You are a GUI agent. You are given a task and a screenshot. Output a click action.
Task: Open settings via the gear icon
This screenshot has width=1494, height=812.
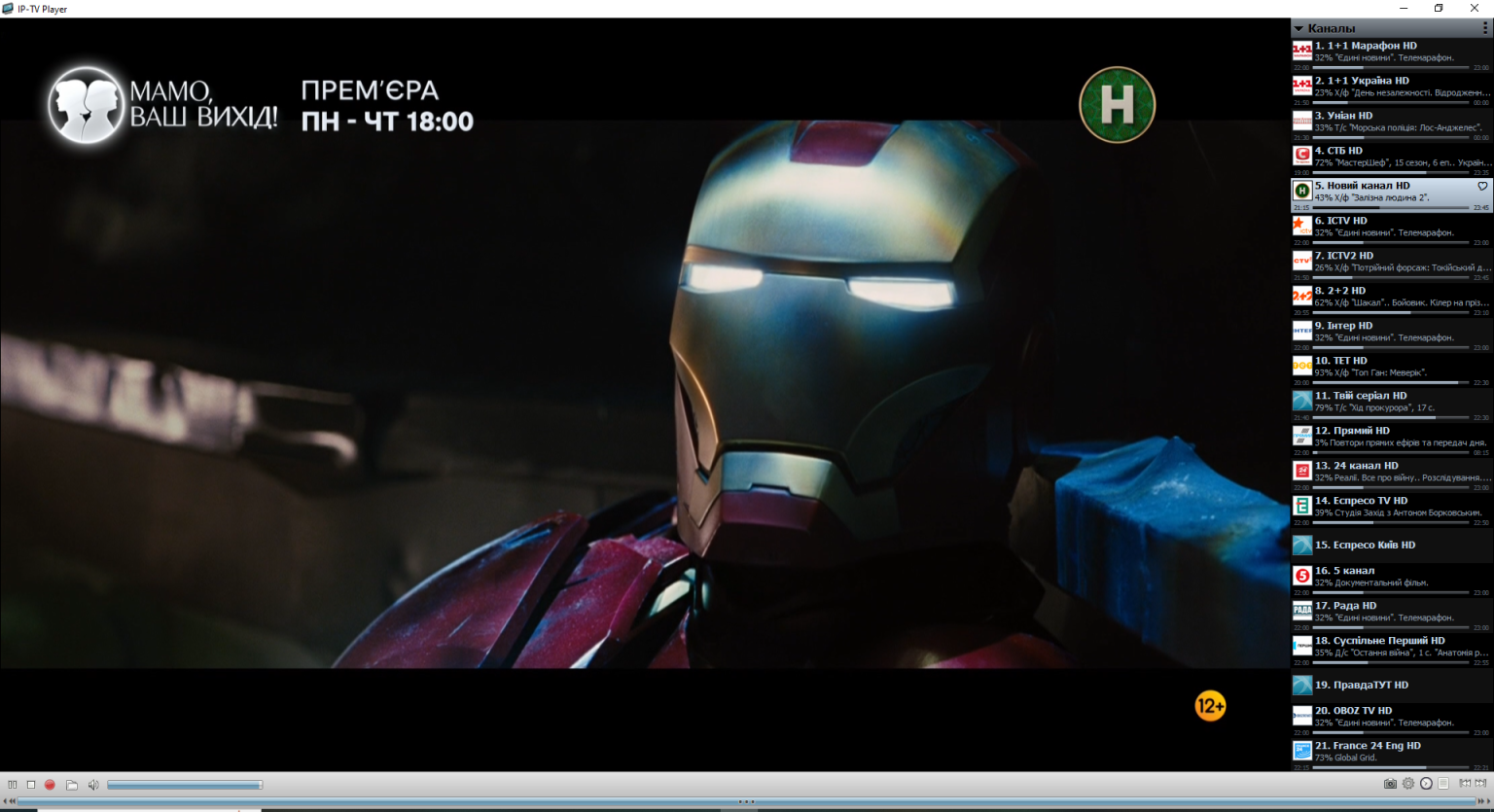tap(1407, 784)
